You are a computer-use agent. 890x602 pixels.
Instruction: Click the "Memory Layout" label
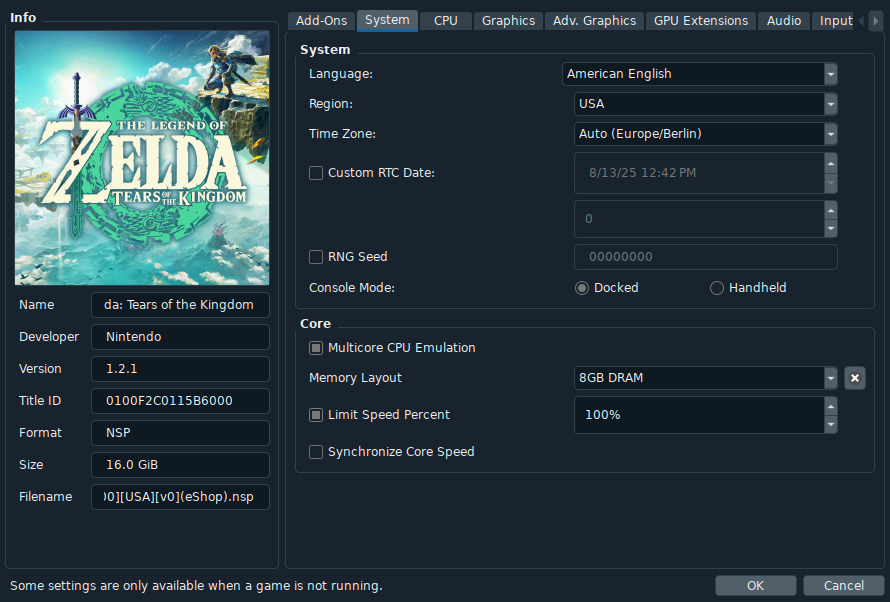click(355, 378)
